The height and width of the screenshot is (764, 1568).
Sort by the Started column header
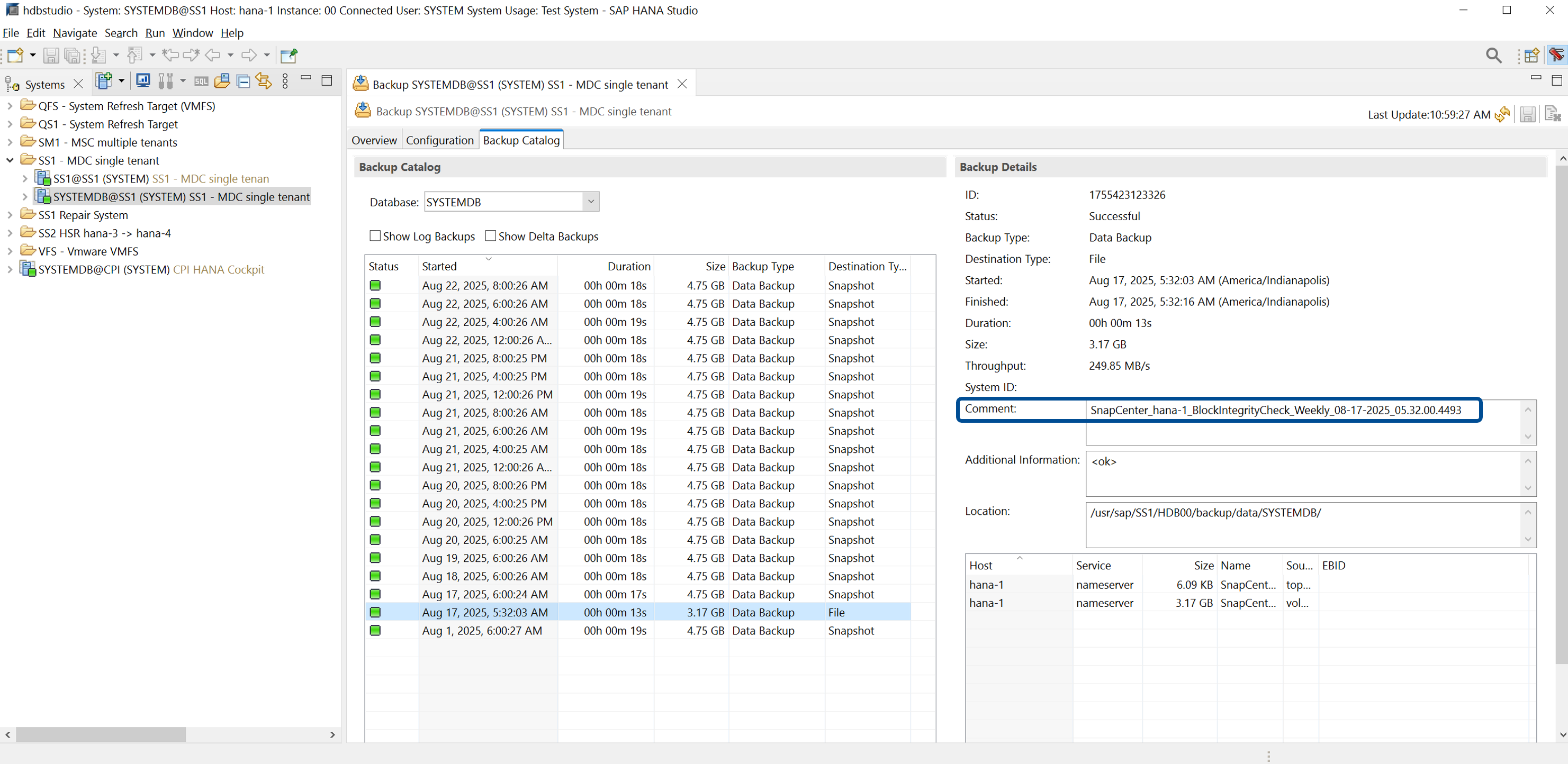(439, 267)
